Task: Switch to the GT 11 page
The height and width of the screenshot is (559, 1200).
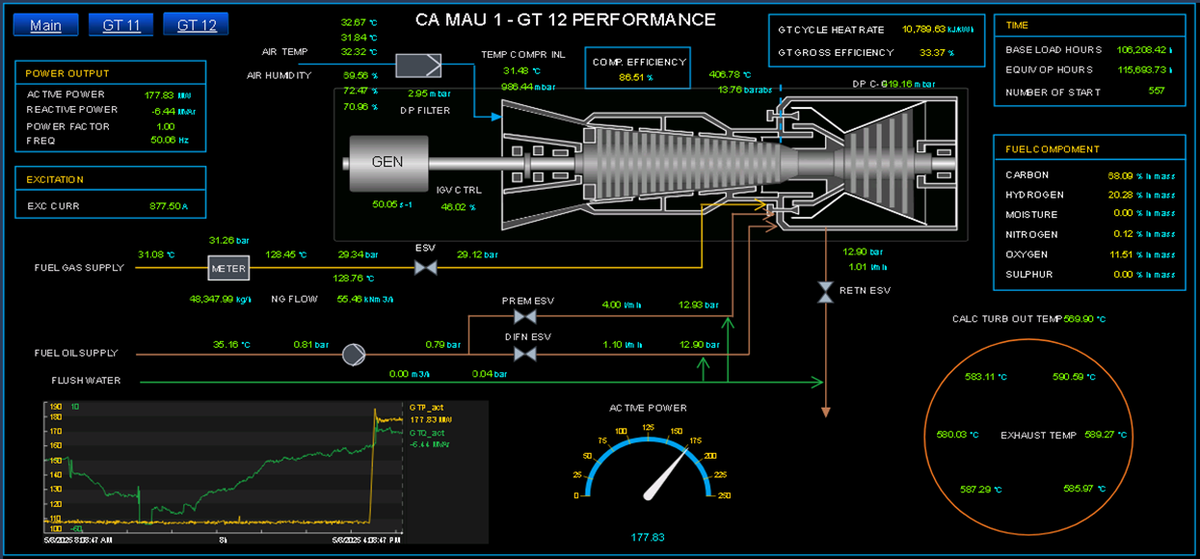Action: pos(121,25)
